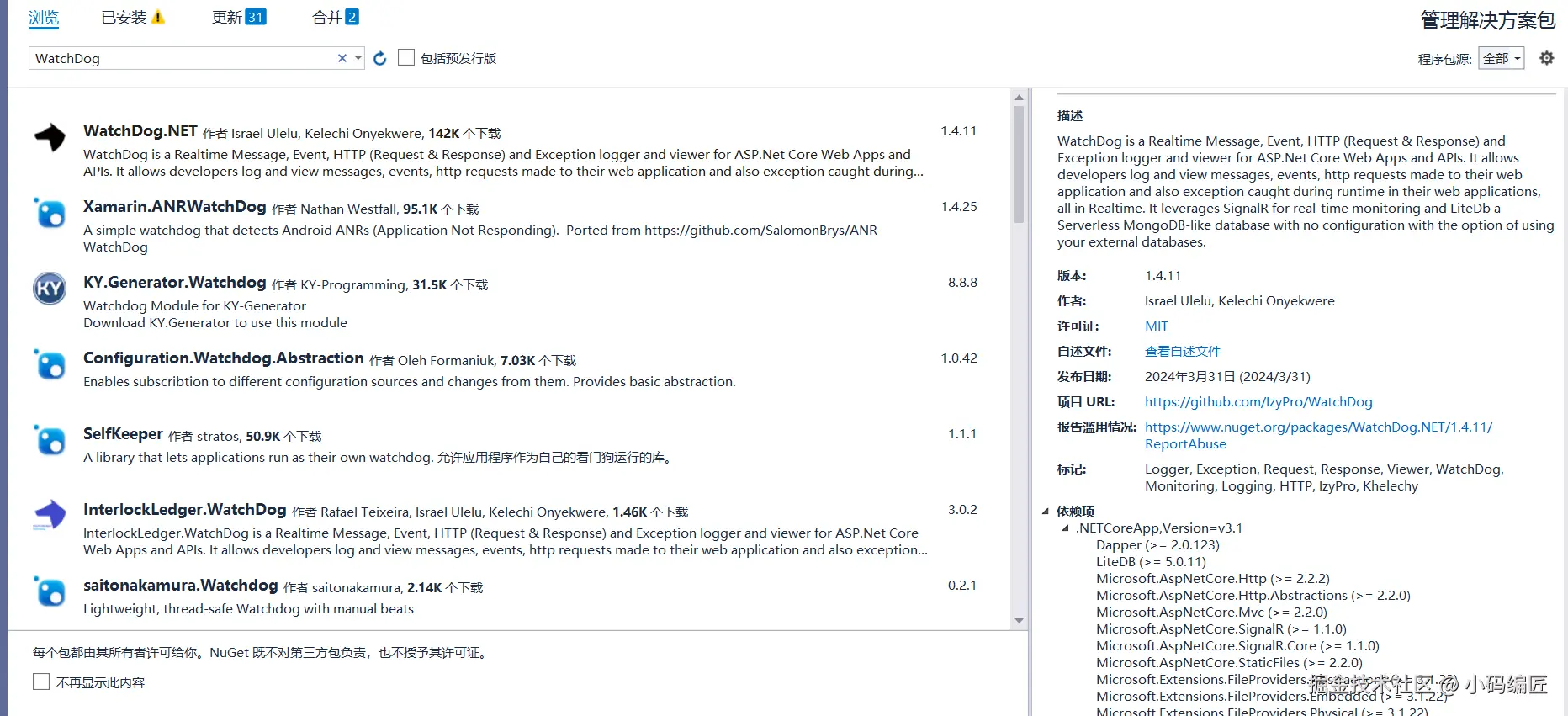Switch to the 合并 tab
Image resolution: width=1568 pixels, height=716 pixels.
click(x=326, y=17)
